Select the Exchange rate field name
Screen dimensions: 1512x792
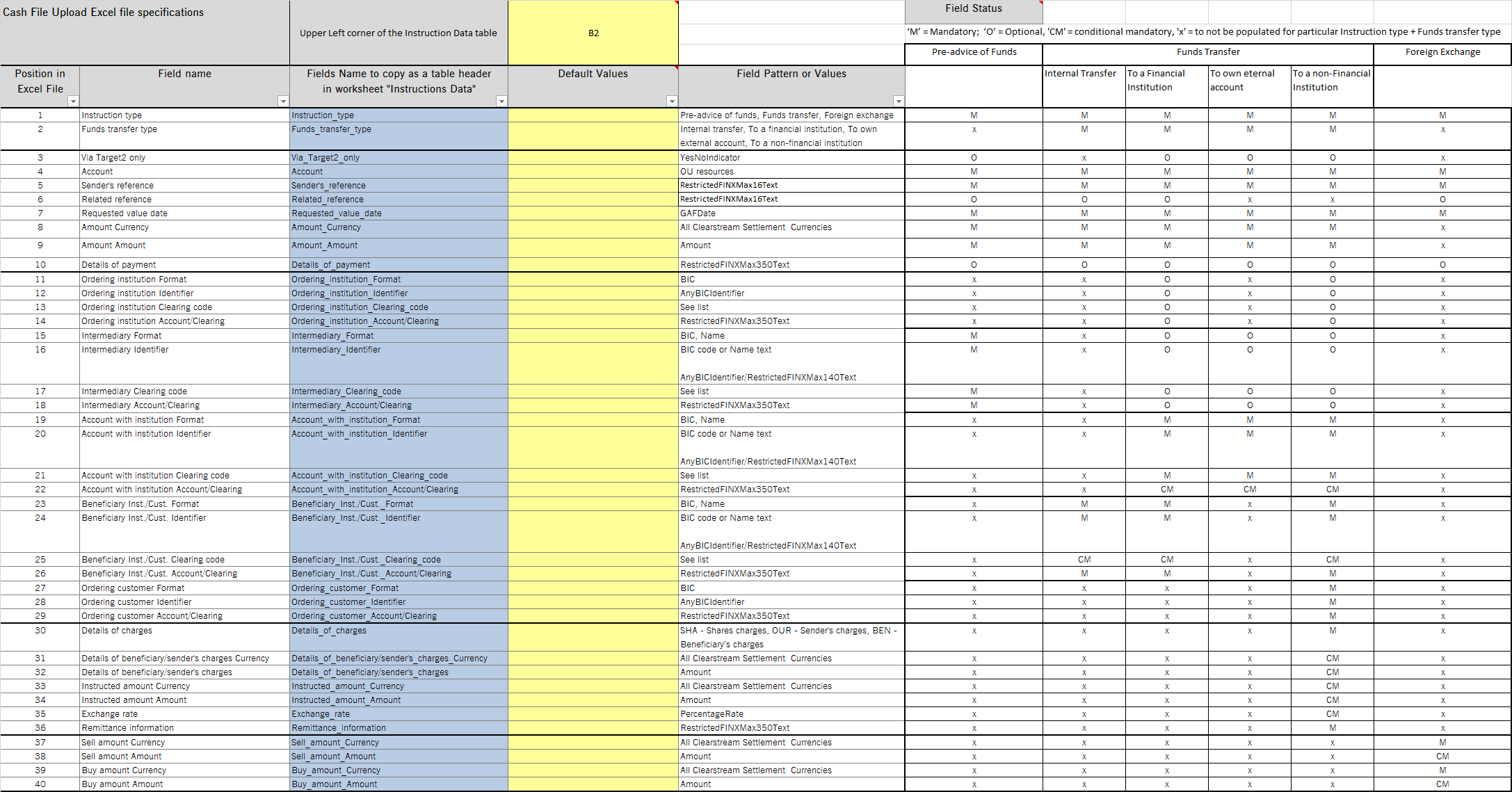click(184, 714)
